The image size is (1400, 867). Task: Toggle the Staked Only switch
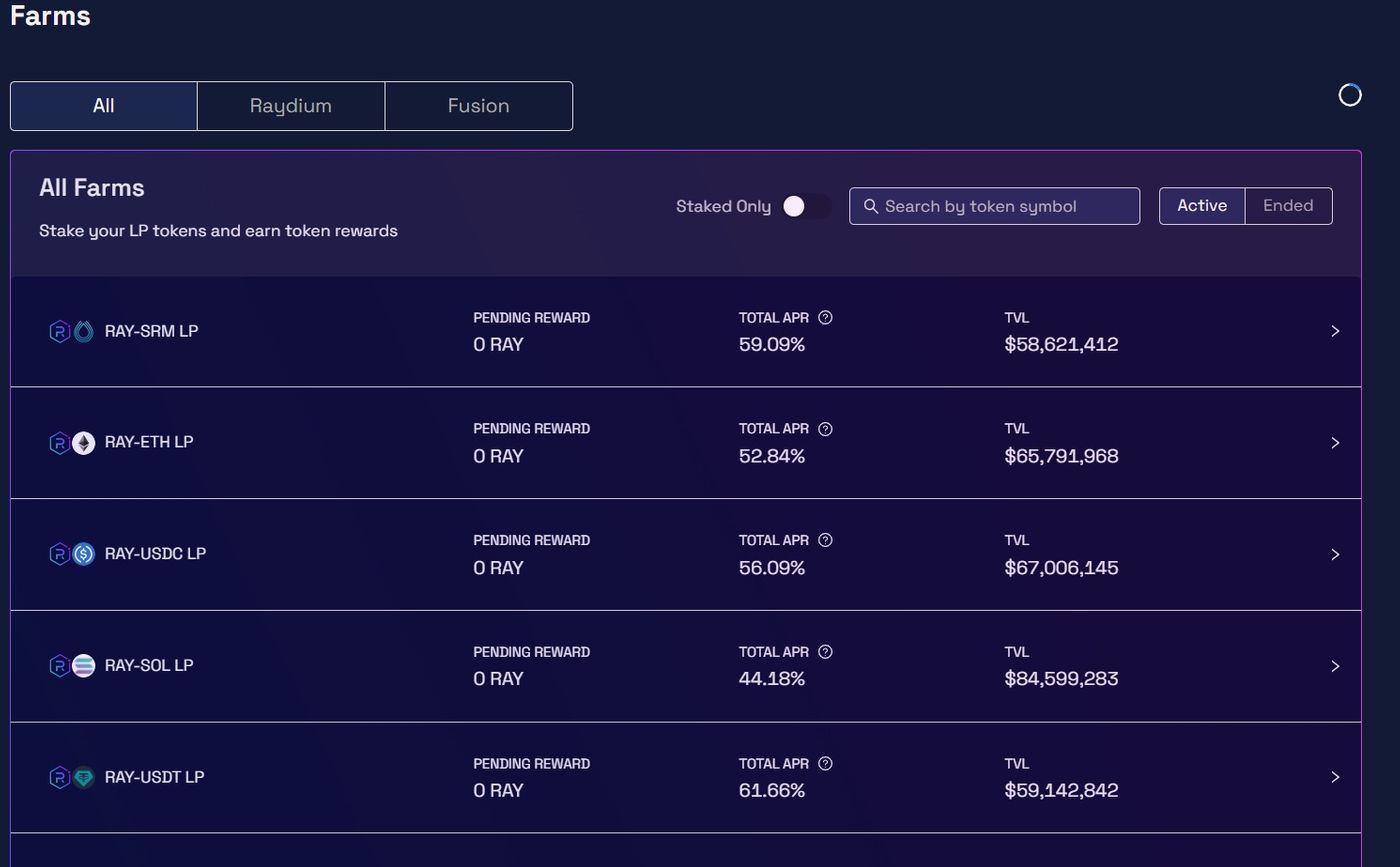point(806,206)
